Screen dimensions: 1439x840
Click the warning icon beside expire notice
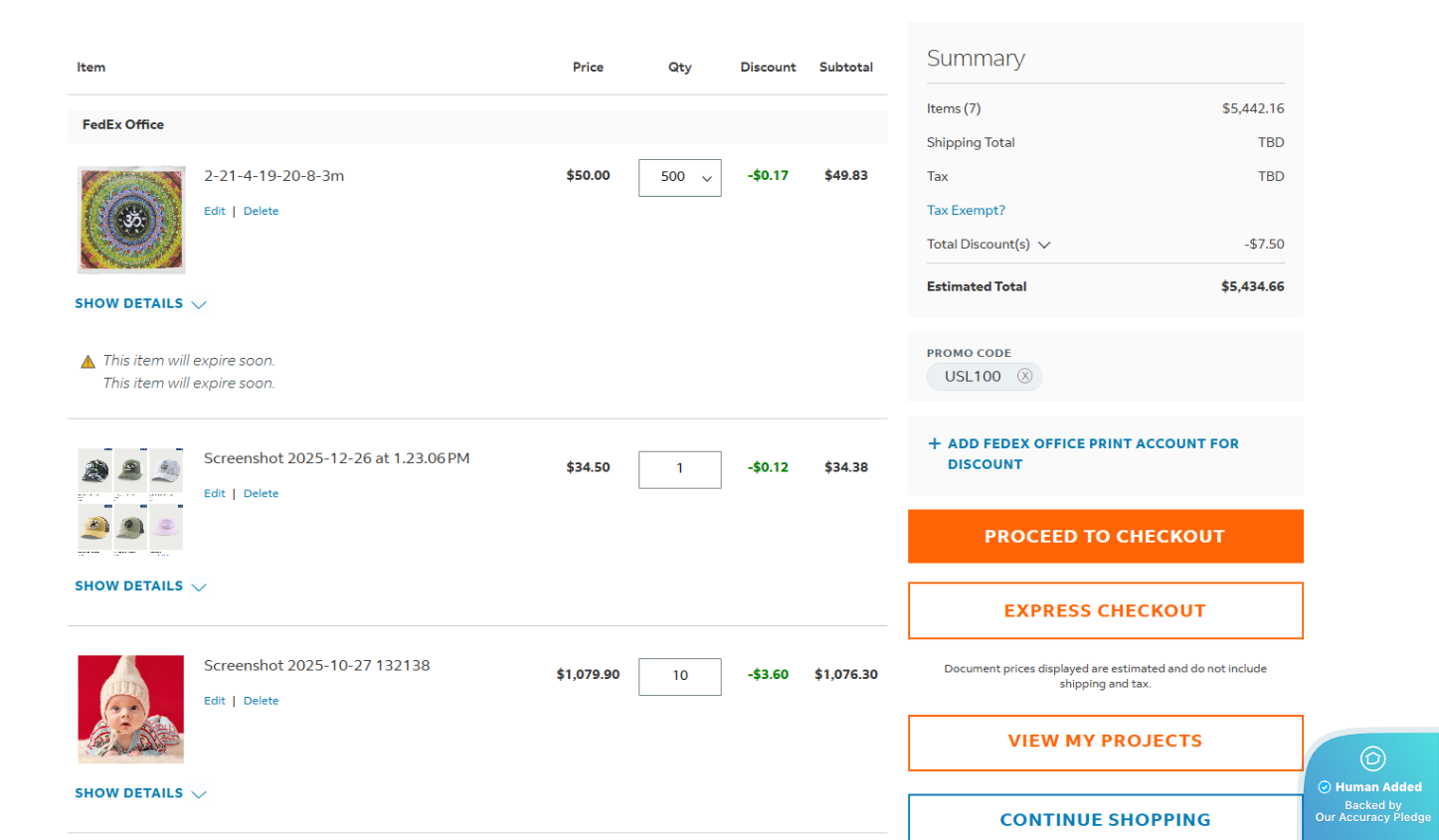coord(88,362)
